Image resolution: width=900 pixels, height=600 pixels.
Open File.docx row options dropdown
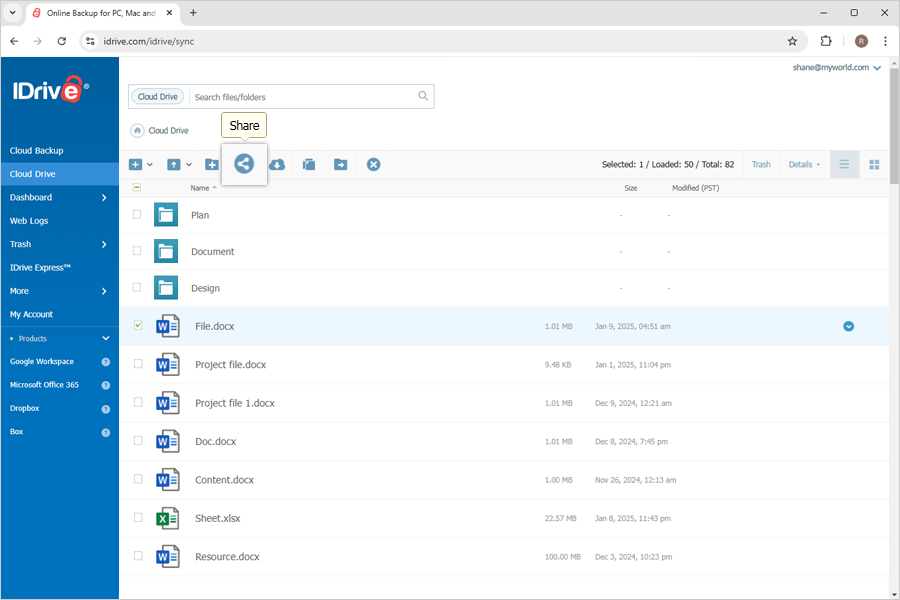[x=848, y=326]
